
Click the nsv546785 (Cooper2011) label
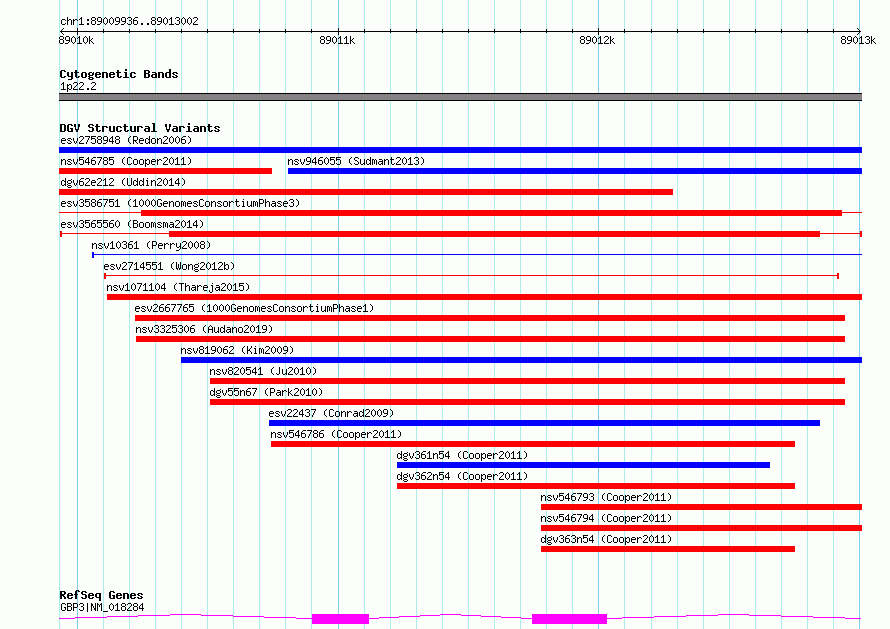click(x=126, y=161)
